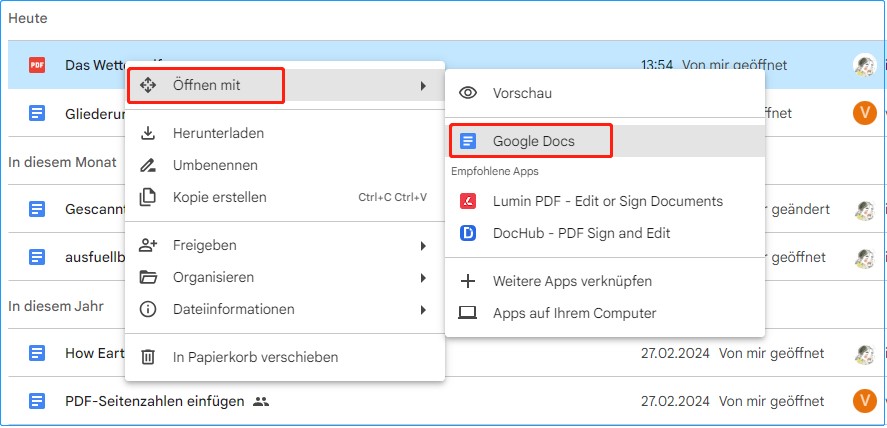Click the 'Heute' section header
The height and width of the screenshot is (428, 887).
point(28,18)
